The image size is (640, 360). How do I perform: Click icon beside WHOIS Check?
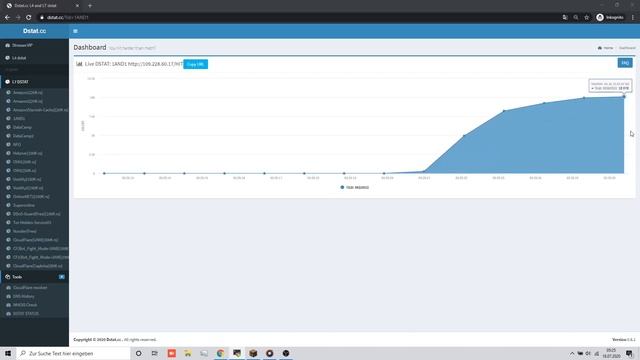8,305
